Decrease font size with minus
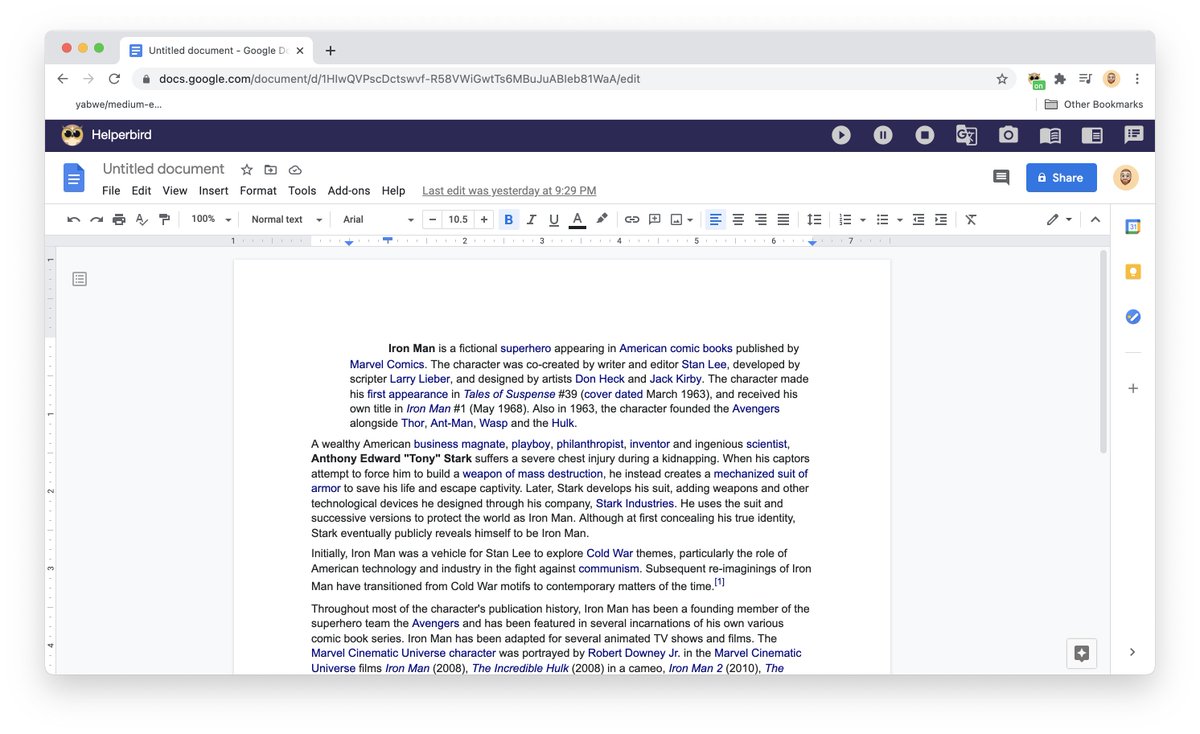The image size is (1200, 734). (x=432, y=220)
